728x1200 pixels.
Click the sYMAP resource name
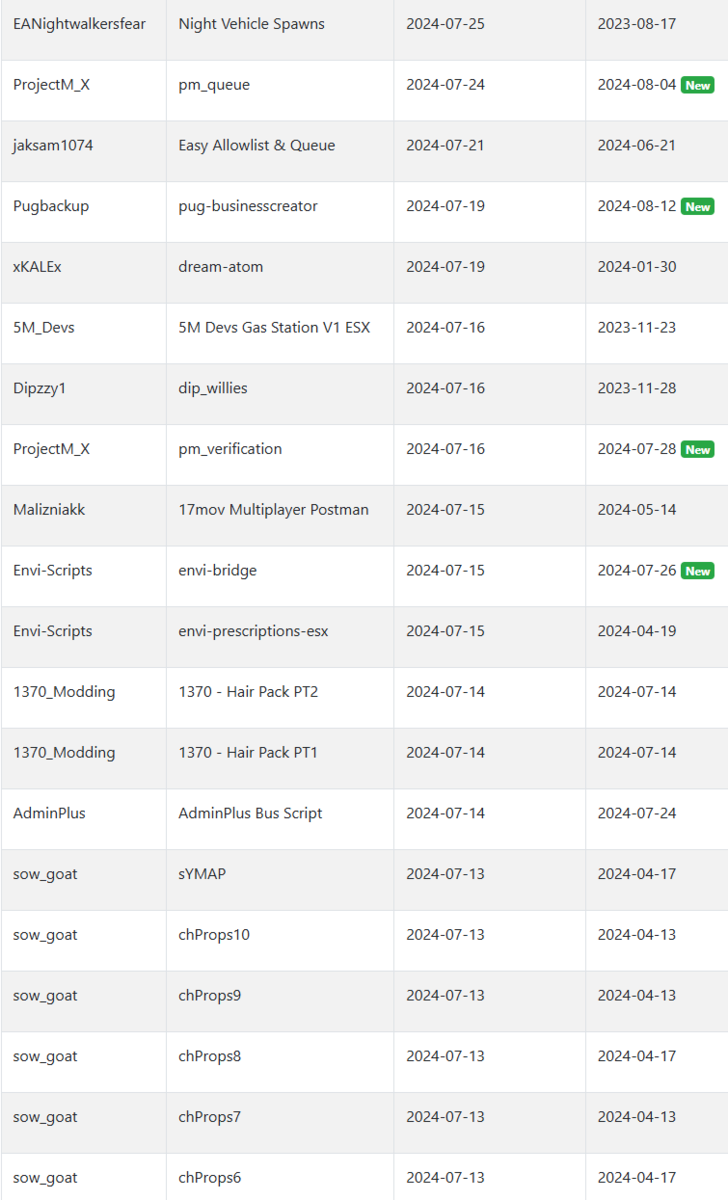pyautogui.click(x=202, y=874)
